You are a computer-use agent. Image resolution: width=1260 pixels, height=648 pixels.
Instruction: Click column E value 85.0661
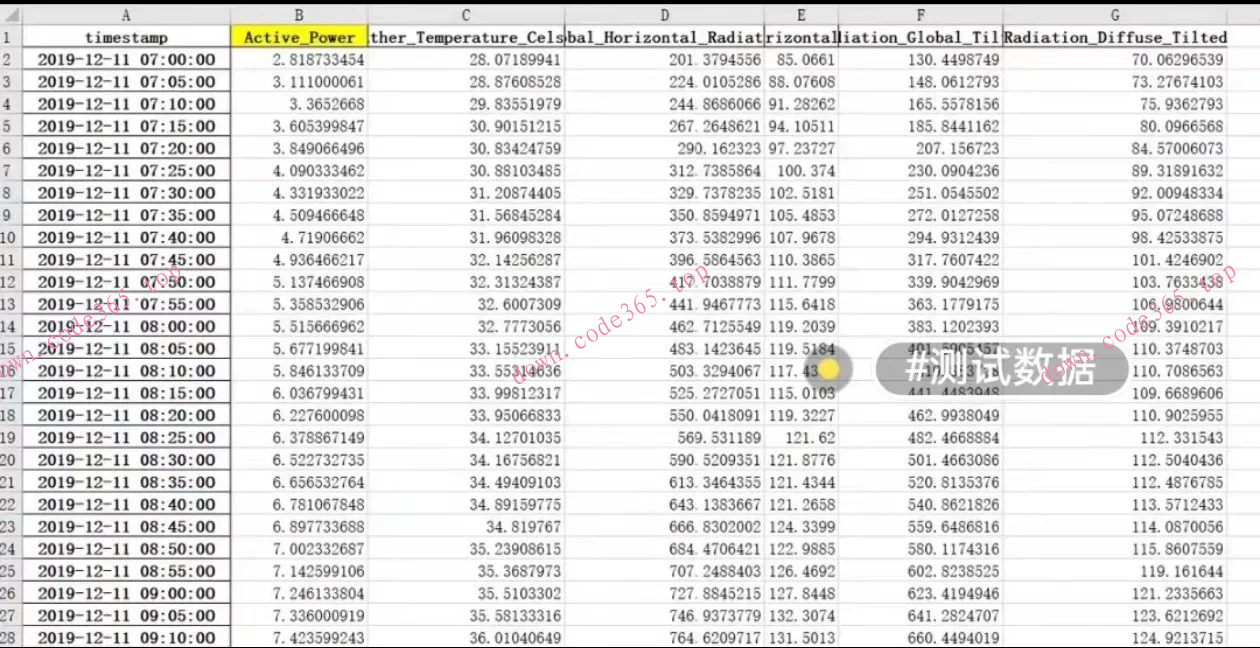pyautogui.click(x=802, y=60)
